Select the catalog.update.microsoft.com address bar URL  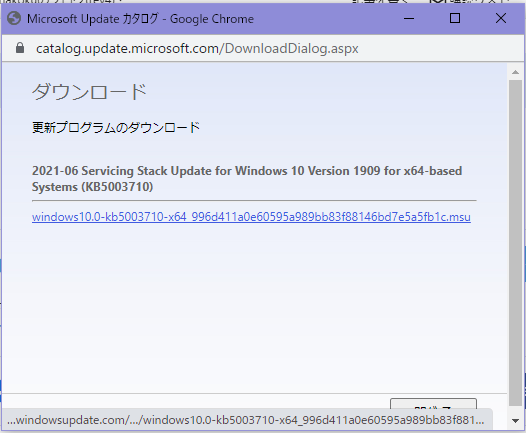(197, 49)
